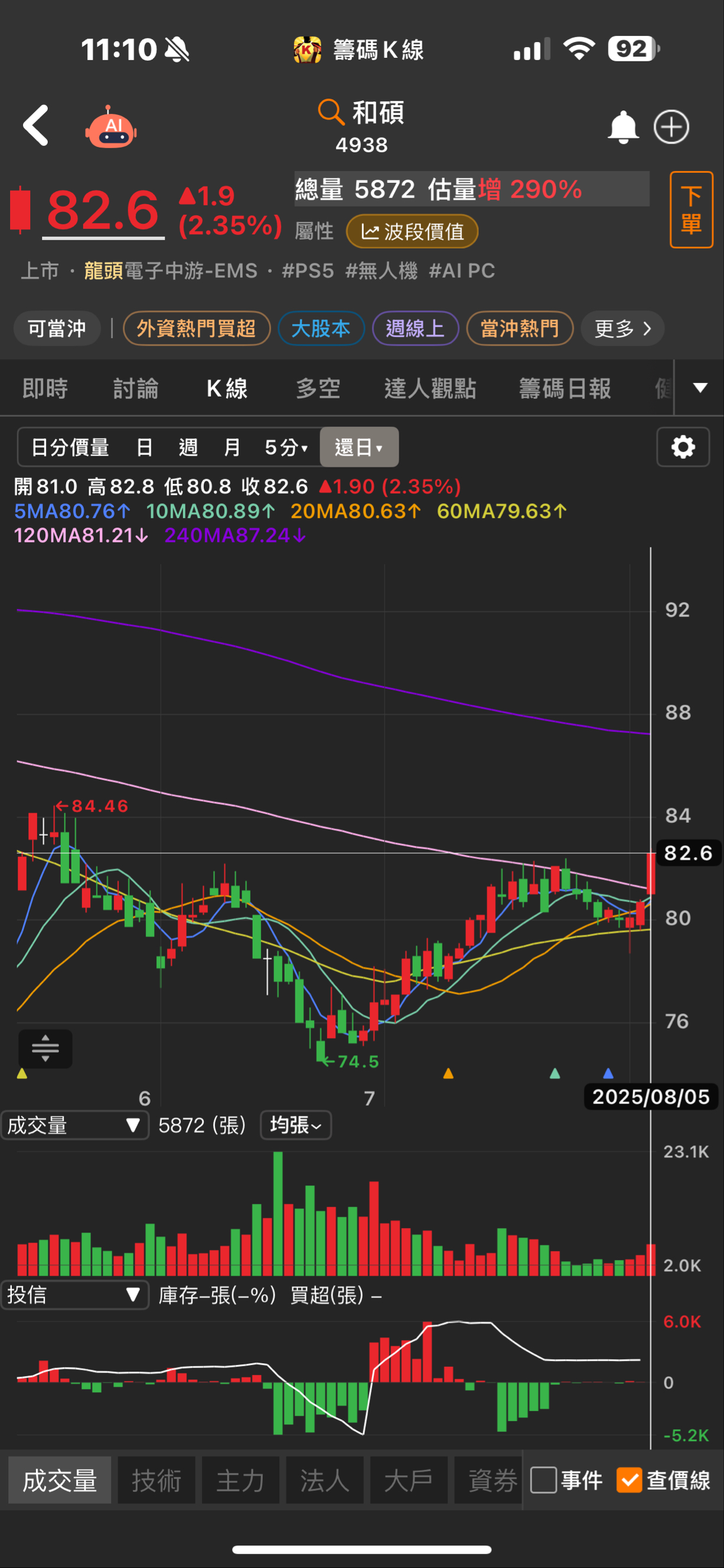Tap the 74.5 low price marker

point(351,1062)
